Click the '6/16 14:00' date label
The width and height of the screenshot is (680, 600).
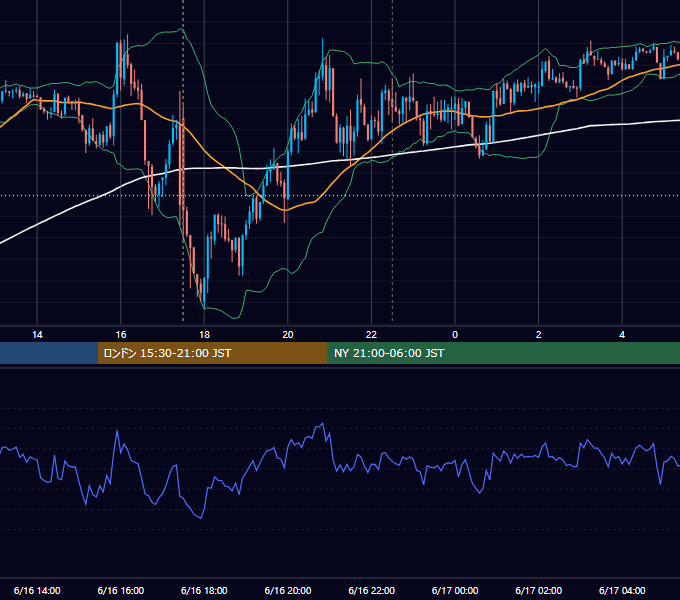[x=37, y=590]
